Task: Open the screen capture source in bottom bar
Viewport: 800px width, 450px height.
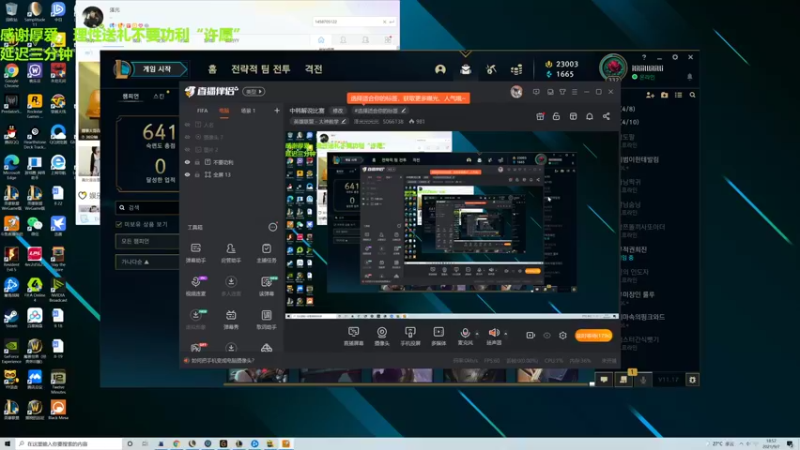Action: tap(353, 336)
